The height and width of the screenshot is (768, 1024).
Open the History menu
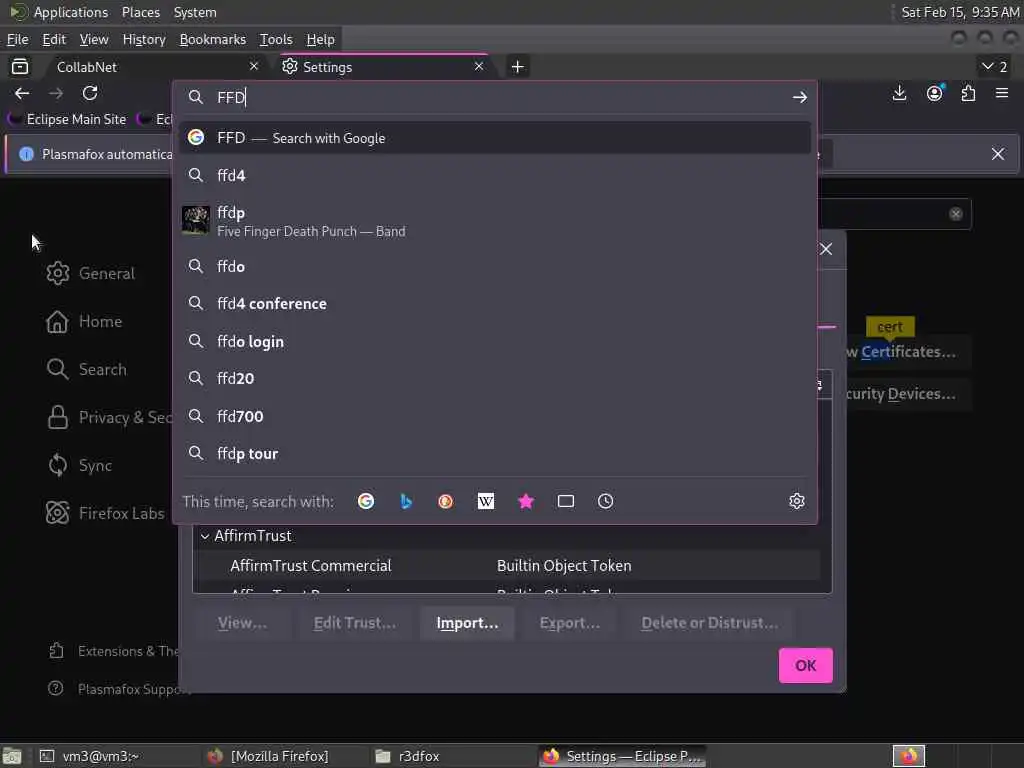(x=144, y=40)
